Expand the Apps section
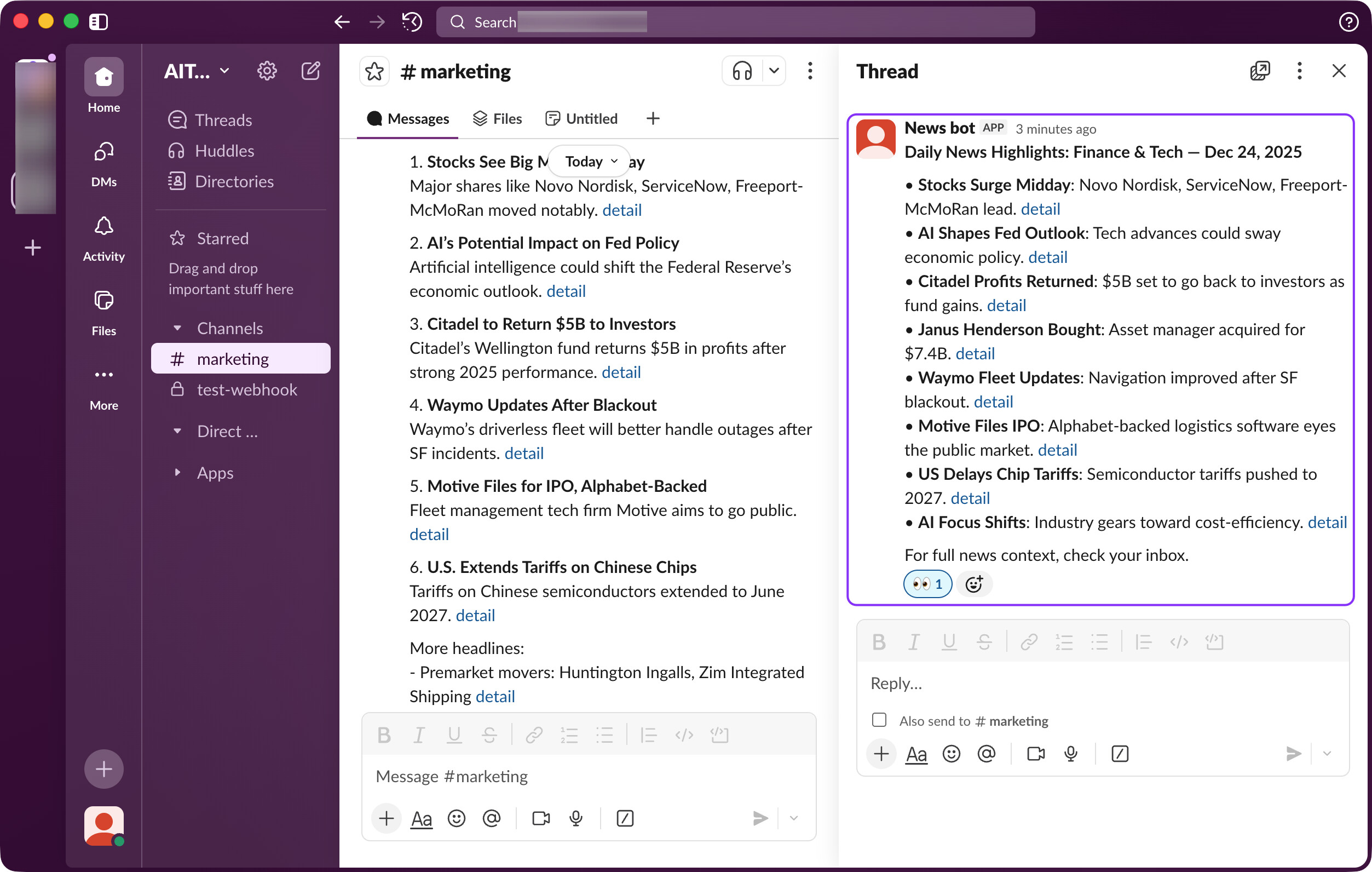 [x=177, y=473]
